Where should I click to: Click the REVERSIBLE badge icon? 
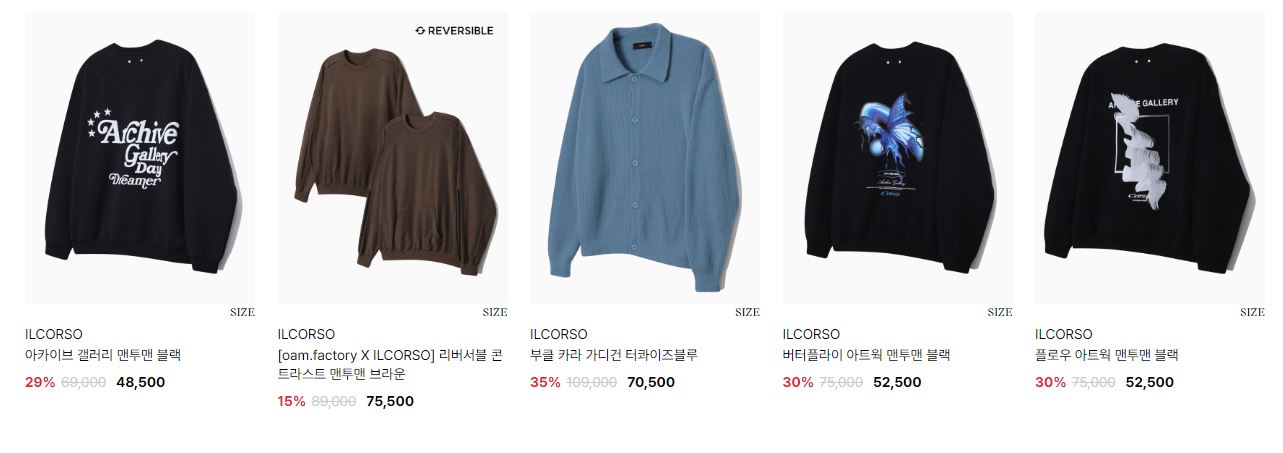[420, 31]
